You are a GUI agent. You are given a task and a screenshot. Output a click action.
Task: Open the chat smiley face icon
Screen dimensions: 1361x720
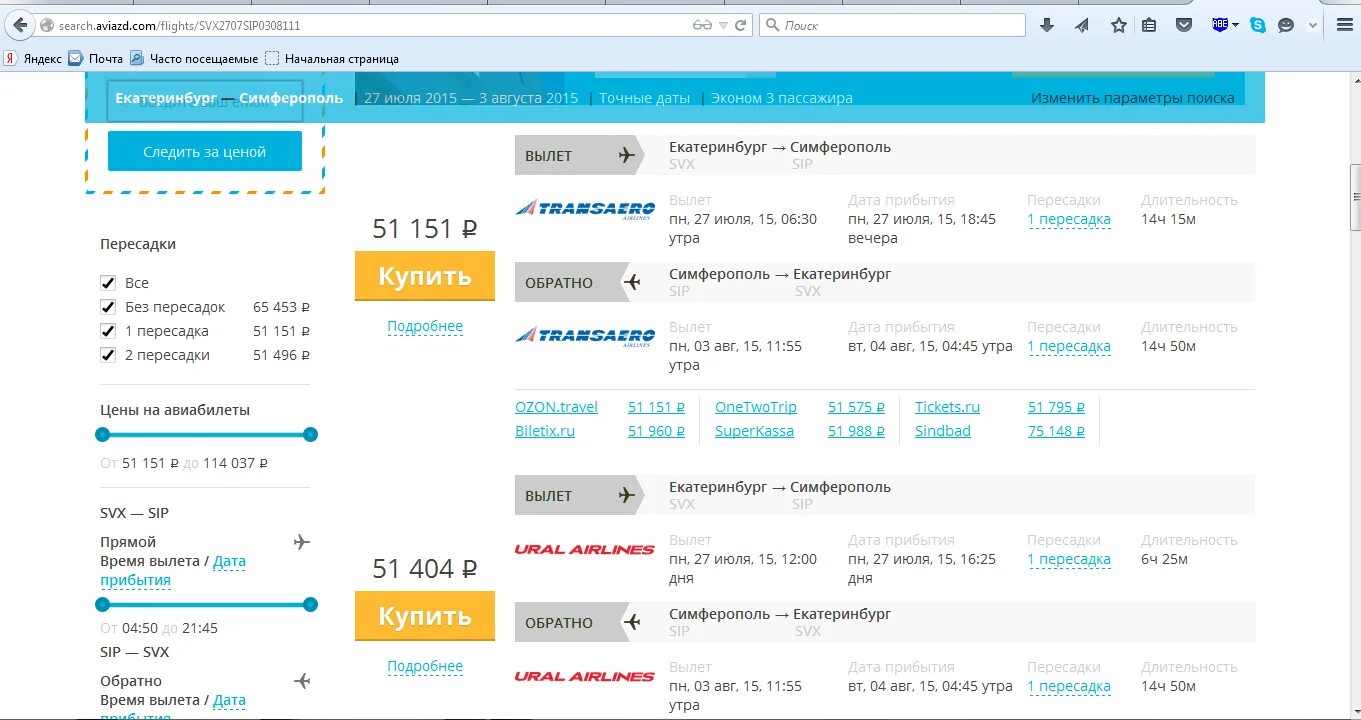click(x=1286, y=25)
